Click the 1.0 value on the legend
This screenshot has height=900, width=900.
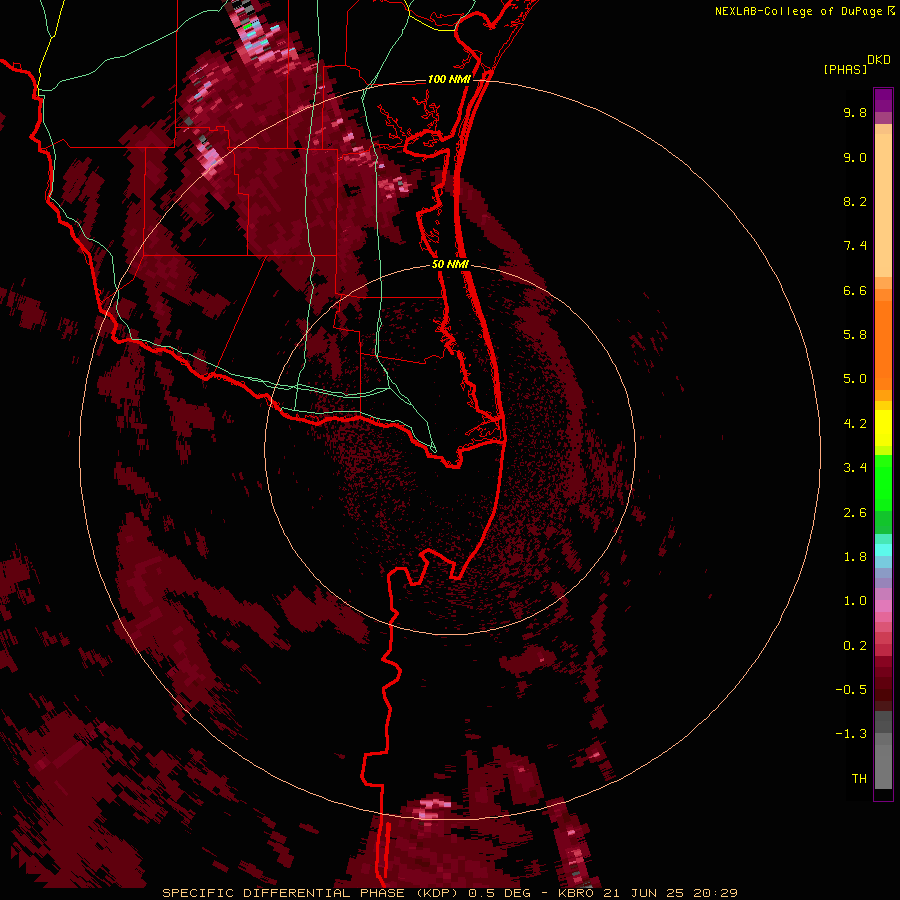pos(855,601)
